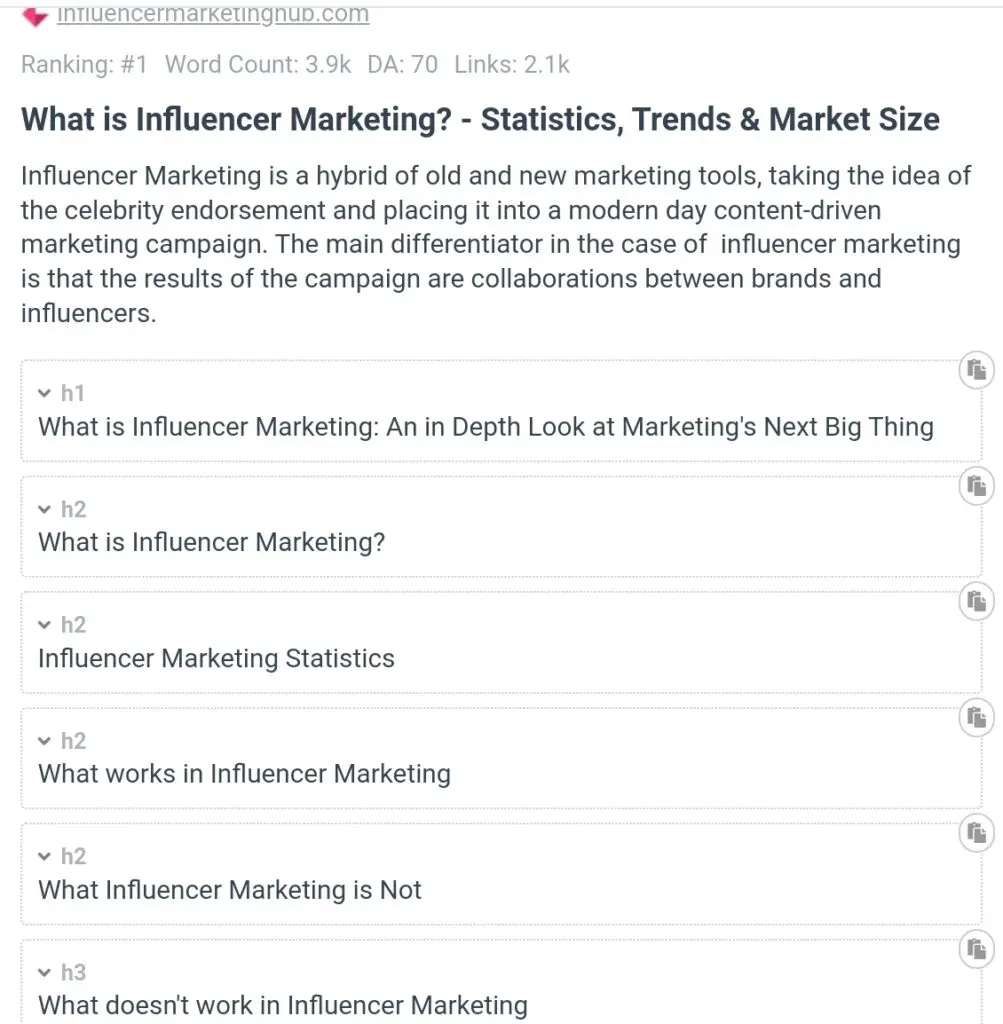Select the h1 "An in Depth Look" heading text
Screen dimensions: 1003x1024
coord(485,427)
